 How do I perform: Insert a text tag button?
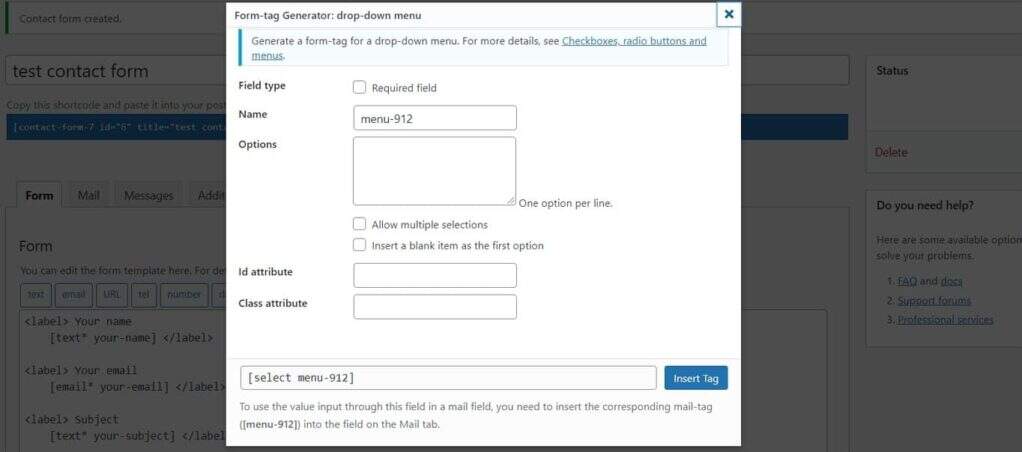(36, 294)
